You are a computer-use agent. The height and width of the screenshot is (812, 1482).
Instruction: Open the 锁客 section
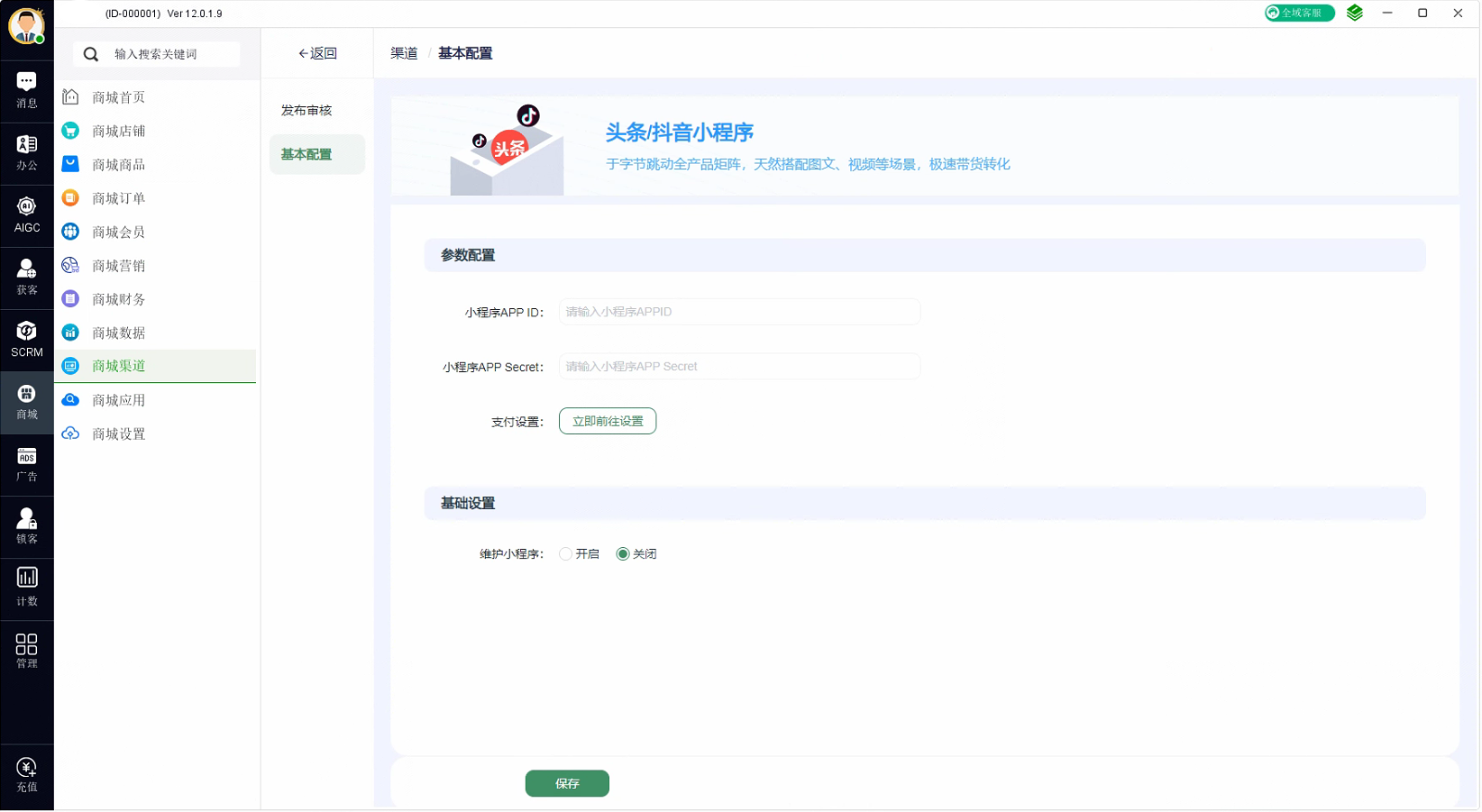pos(27,525)
